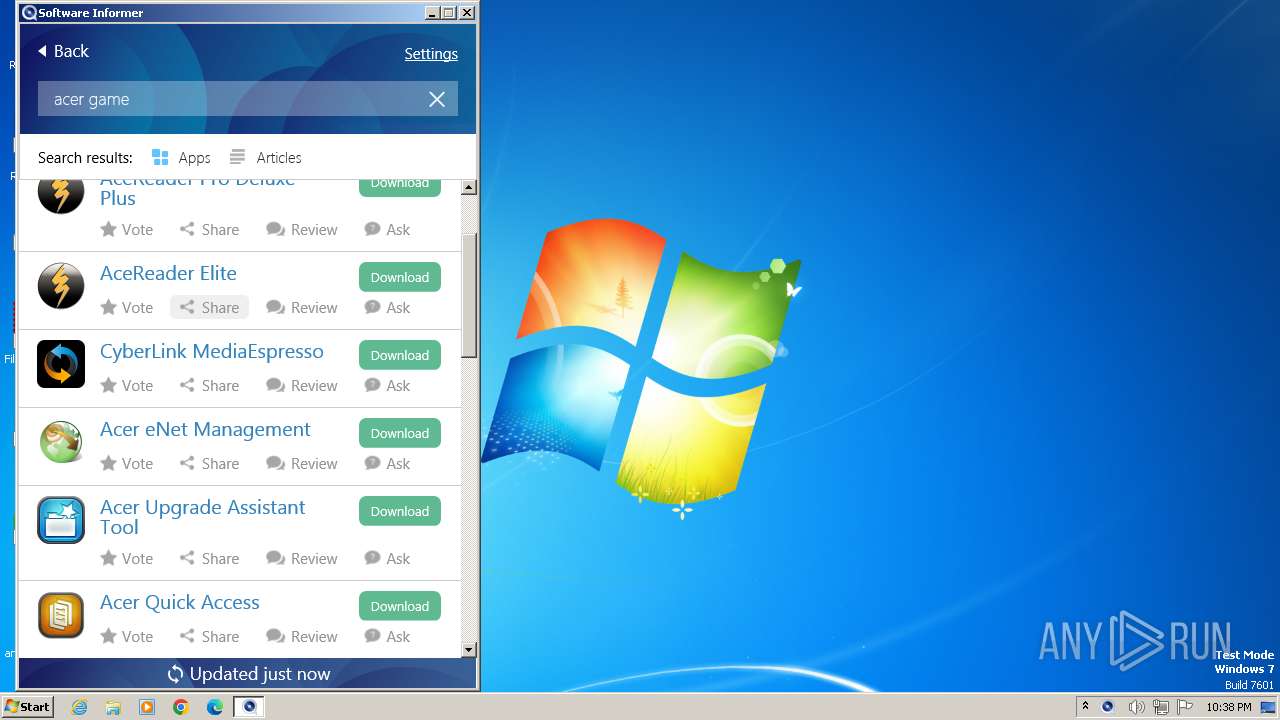Ask about CyberLink MediaEspresso
The width and height of the screenshot is (1280, 720).
pos(387,386)
